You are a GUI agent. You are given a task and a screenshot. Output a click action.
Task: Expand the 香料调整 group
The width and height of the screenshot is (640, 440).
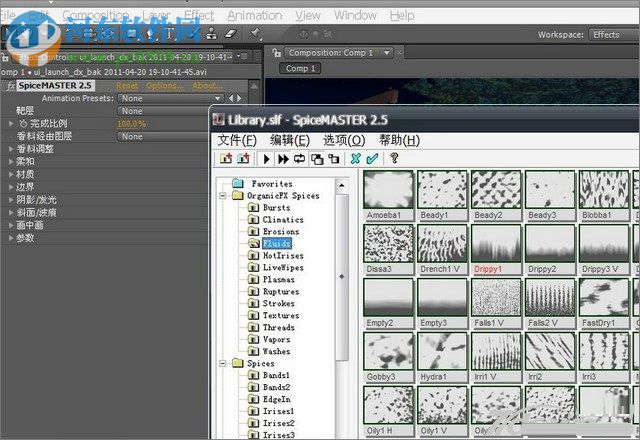[x=11, y=149]
